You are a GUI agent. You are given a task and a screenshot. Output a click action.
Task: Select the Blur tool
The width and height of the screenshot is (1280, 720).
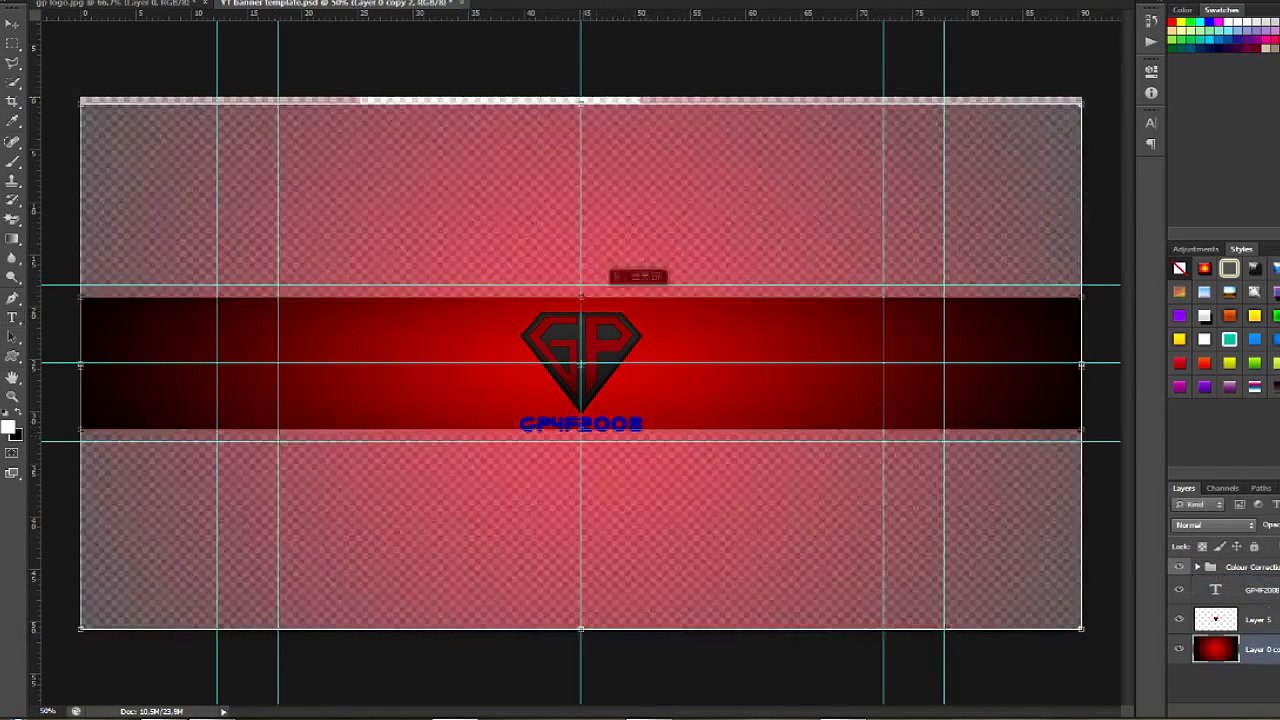click(x=12, y=259)
